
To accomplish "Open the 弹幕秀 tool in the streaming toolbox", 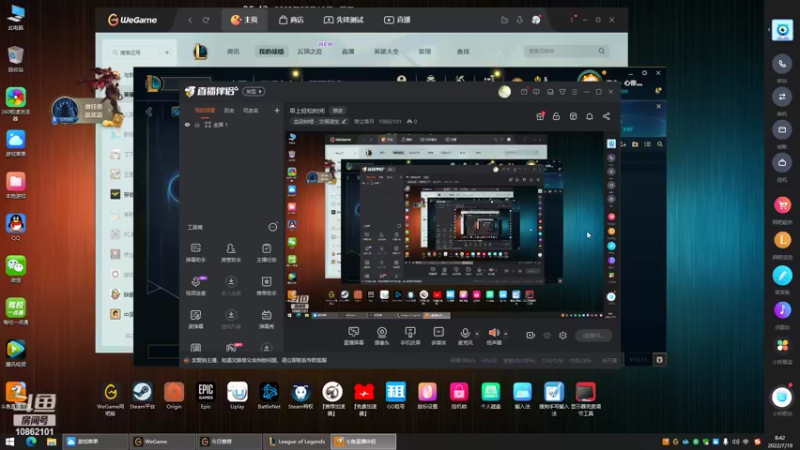I will pos(266,319).
